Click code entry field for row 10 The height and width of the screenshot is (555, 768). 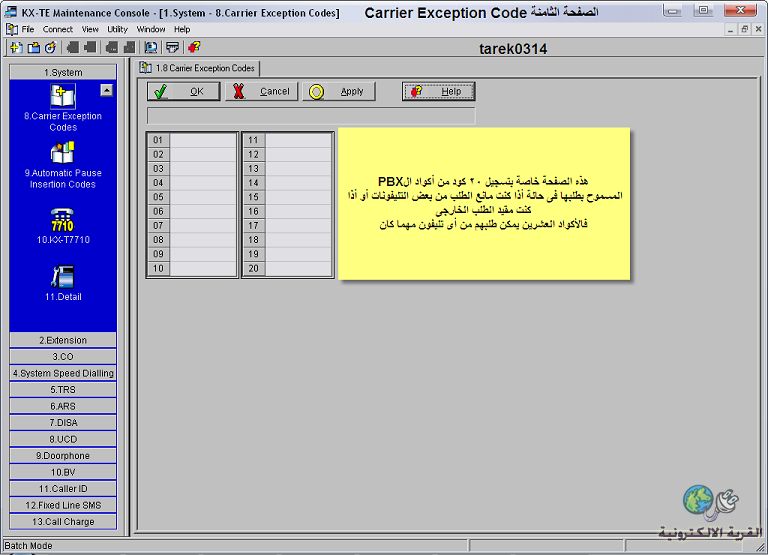pos(203,268)
